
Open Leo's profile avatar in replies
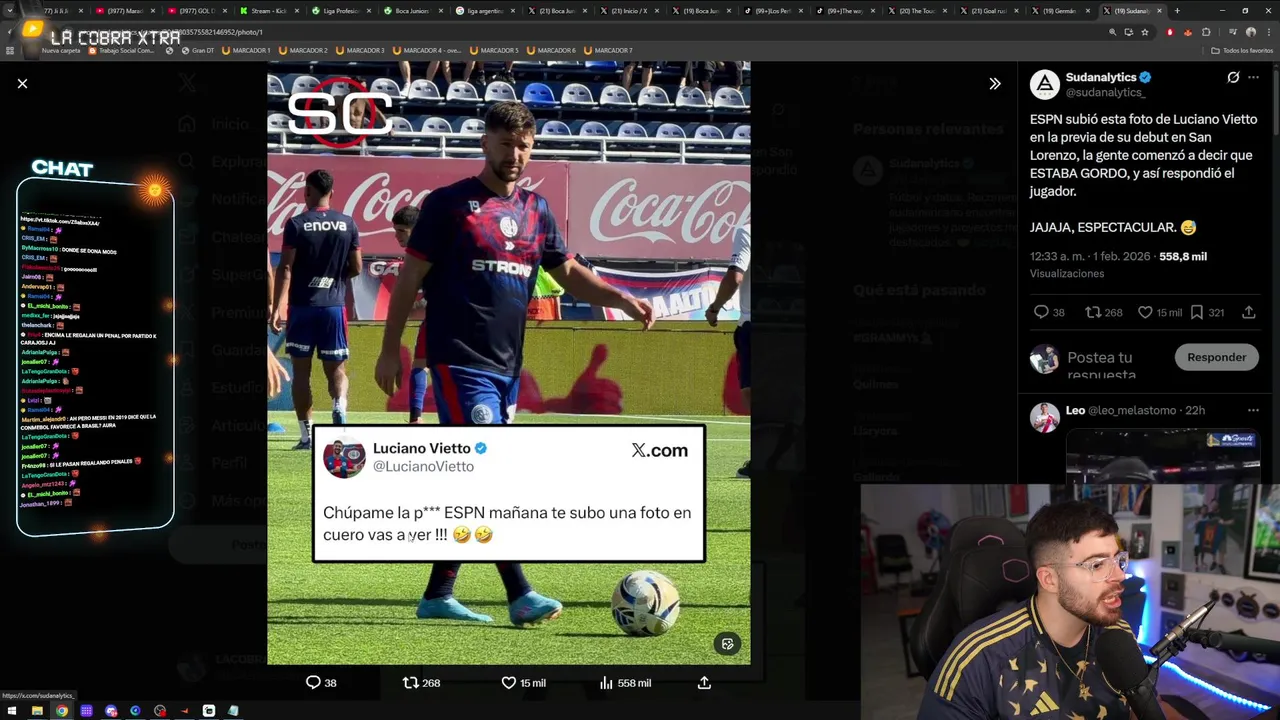[1045, 417]
